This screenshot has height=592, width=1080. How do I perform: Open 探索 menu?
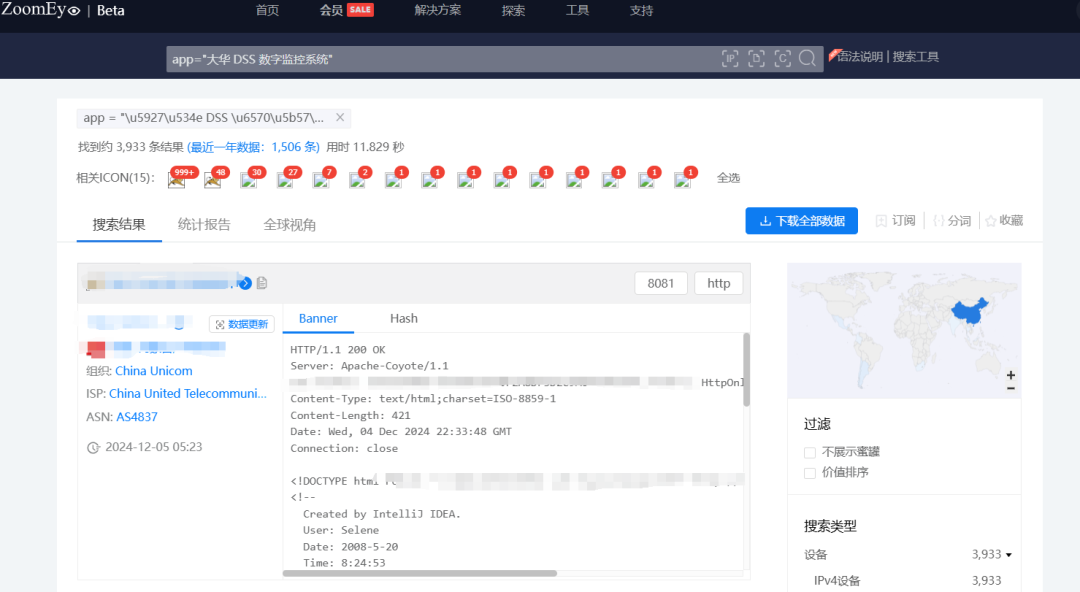(513, 10)
